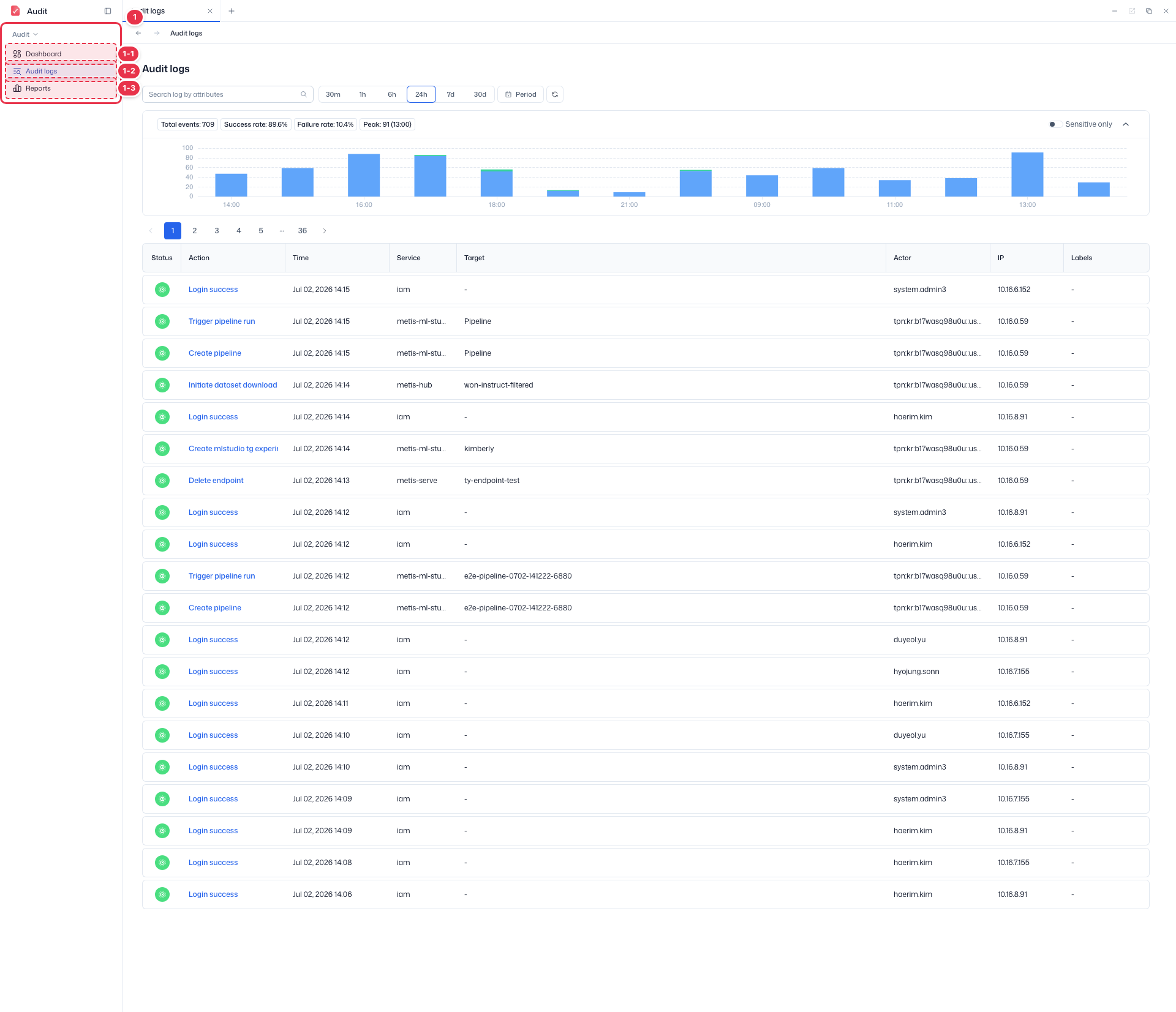
Task: Click the hyojung.sonn actor cell
Action: 916,672
